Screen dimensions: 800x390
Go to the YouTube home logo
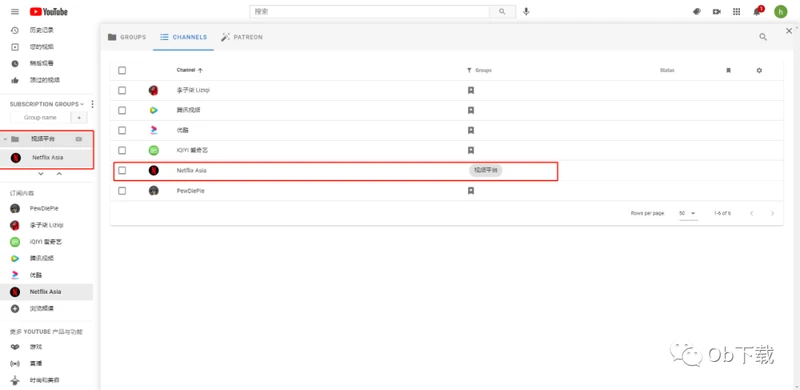(x=48, y=12)
